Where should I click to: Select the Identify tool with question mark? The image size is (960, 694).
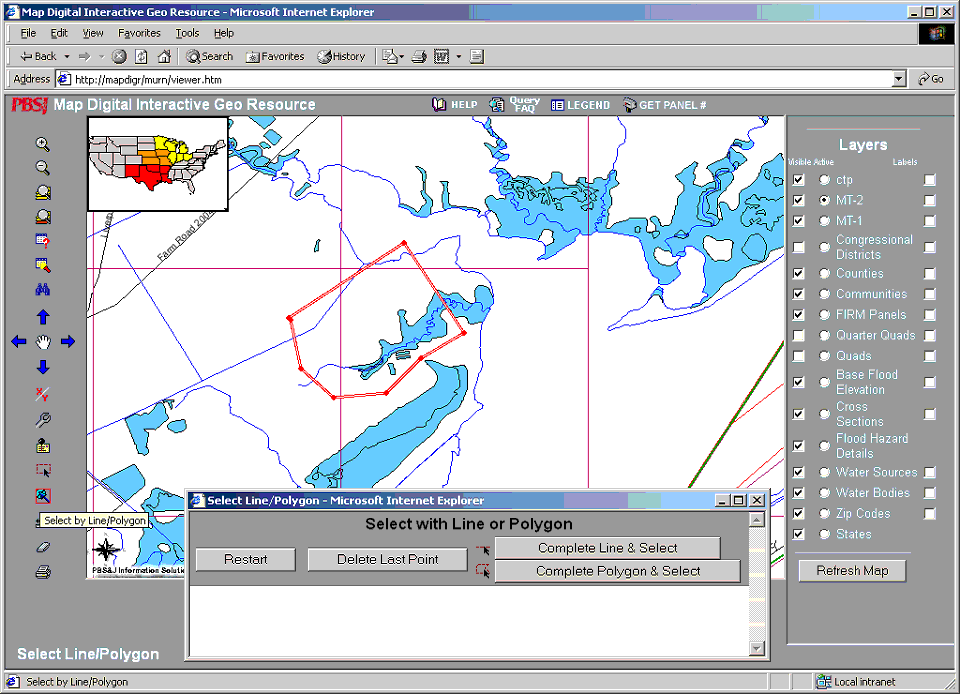pos(42,241)
